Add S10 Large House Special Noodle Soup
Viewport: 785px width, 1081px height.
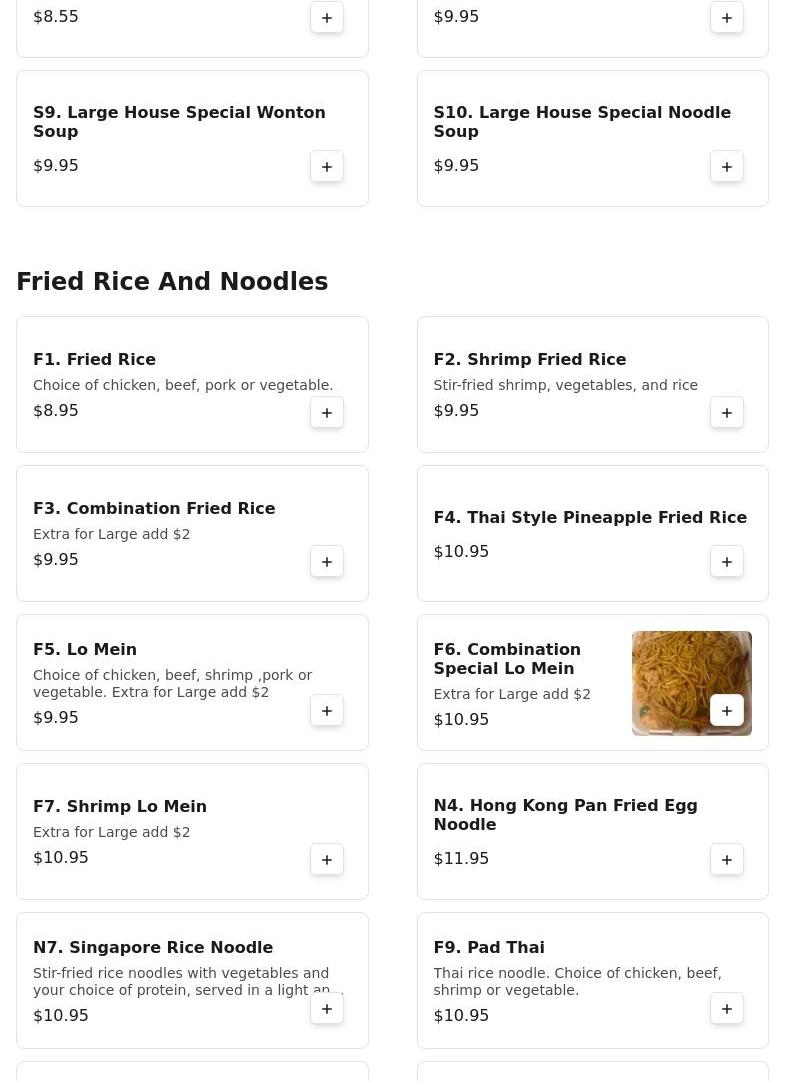coord(727,167)
